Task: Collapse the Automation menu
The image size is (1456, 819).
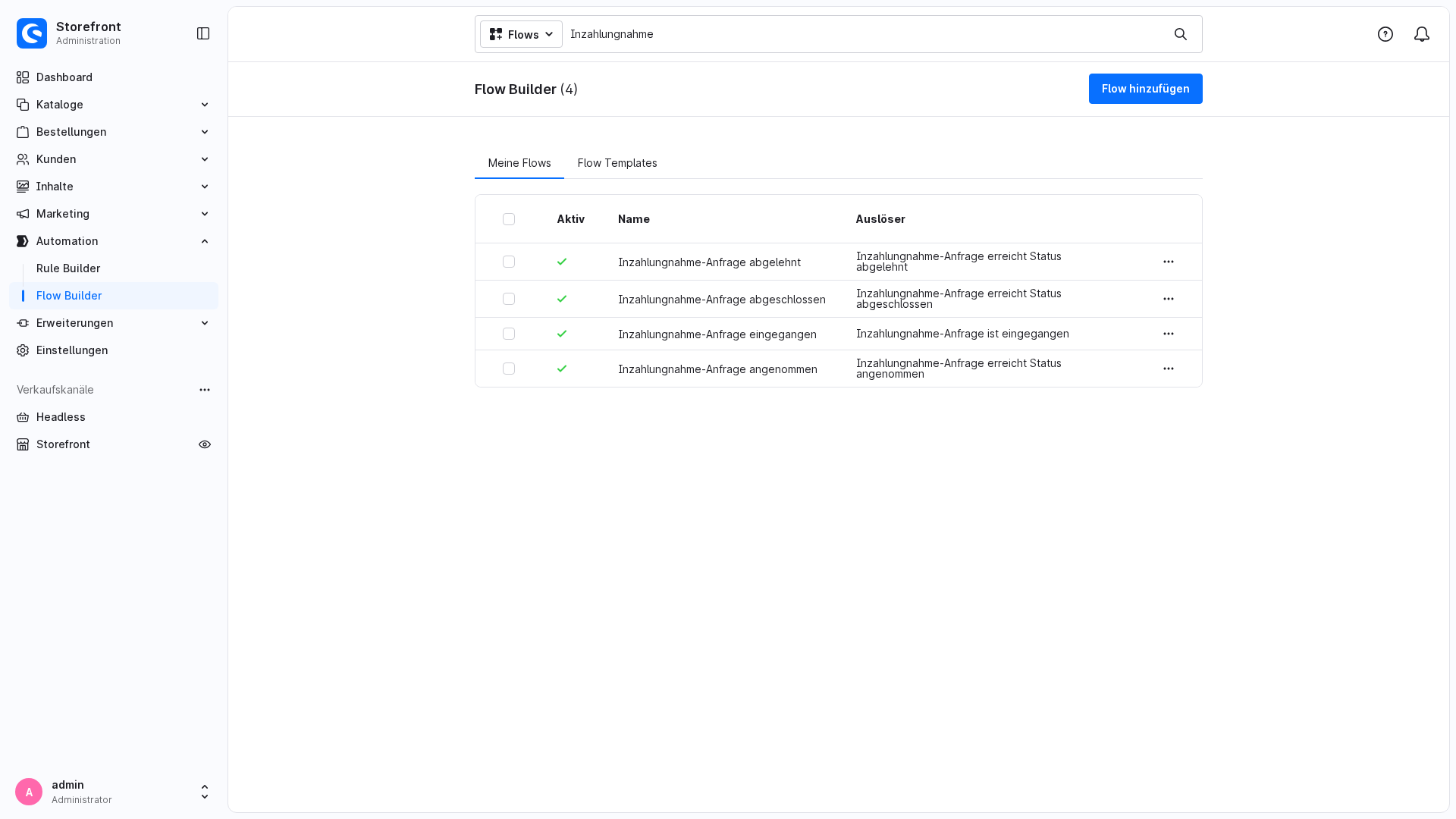Action: tap(114, 241)
